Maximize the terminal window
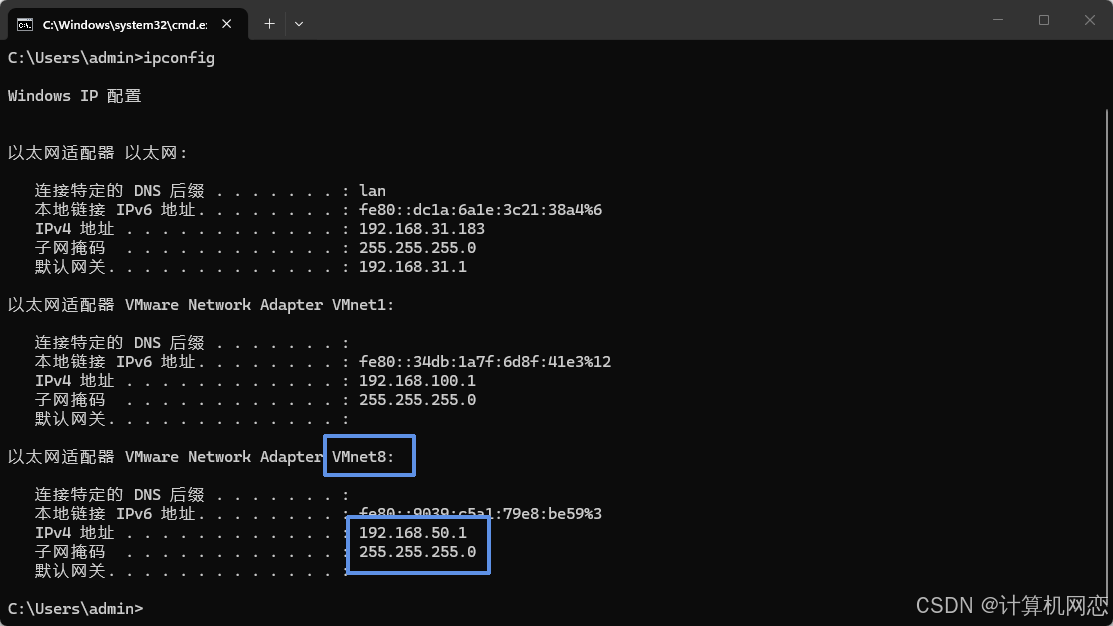This screenshot has width=1113, height=626. (x=1043, y=21)
